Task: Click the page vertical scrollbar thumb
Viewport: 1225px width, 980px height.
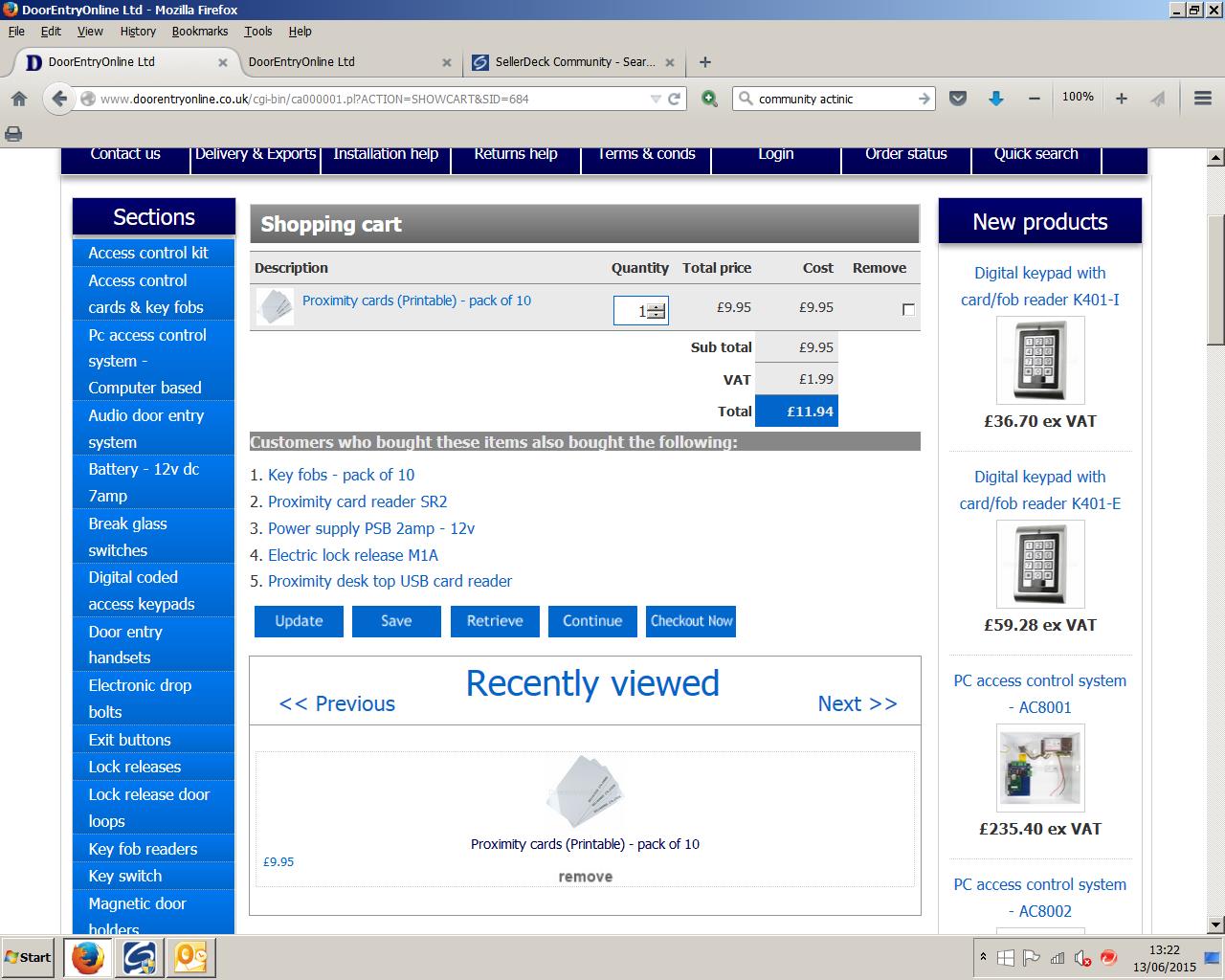Action: [1216, 278]
